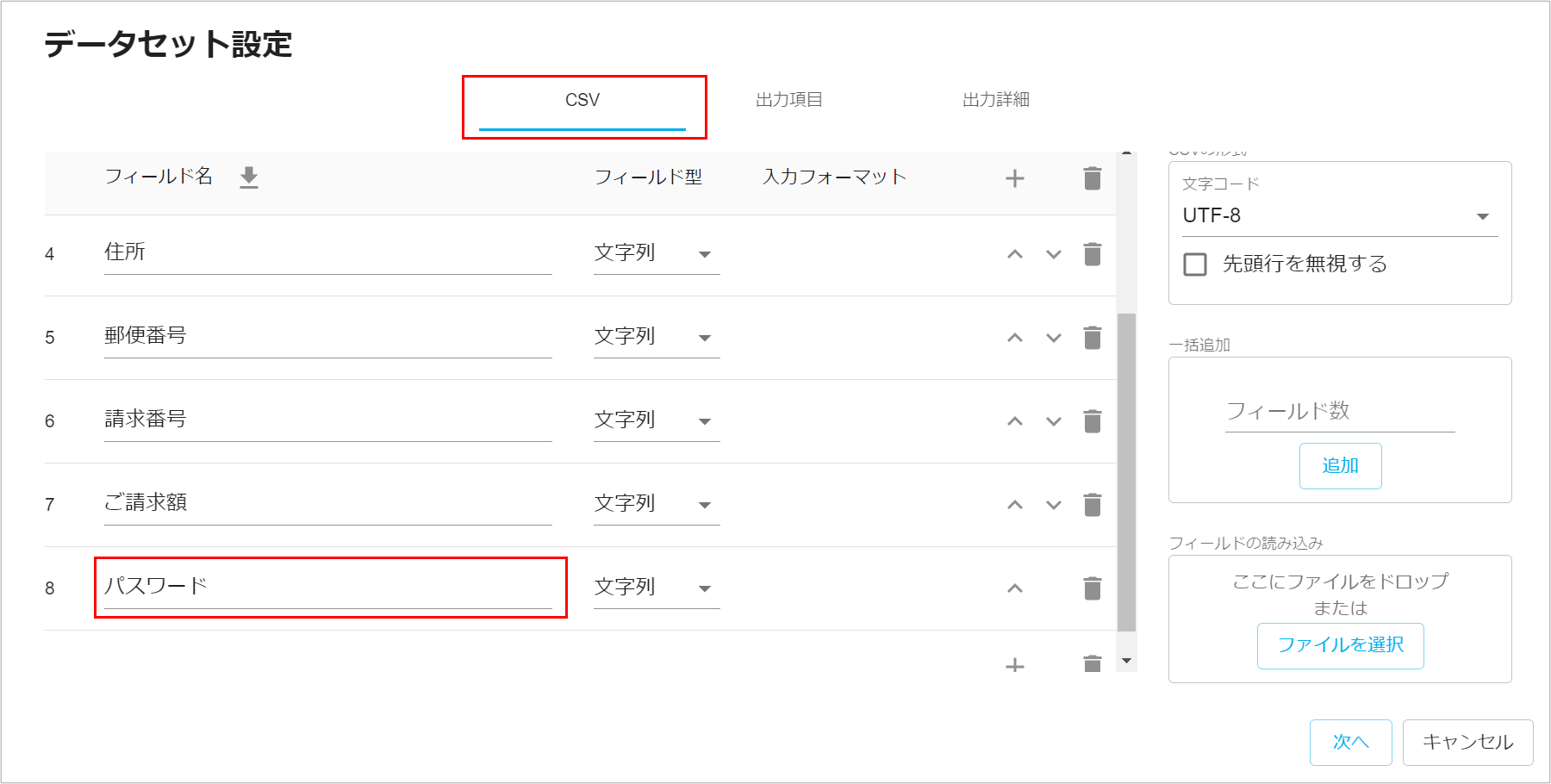Move the 請求番号 field down

point(1053,421)
